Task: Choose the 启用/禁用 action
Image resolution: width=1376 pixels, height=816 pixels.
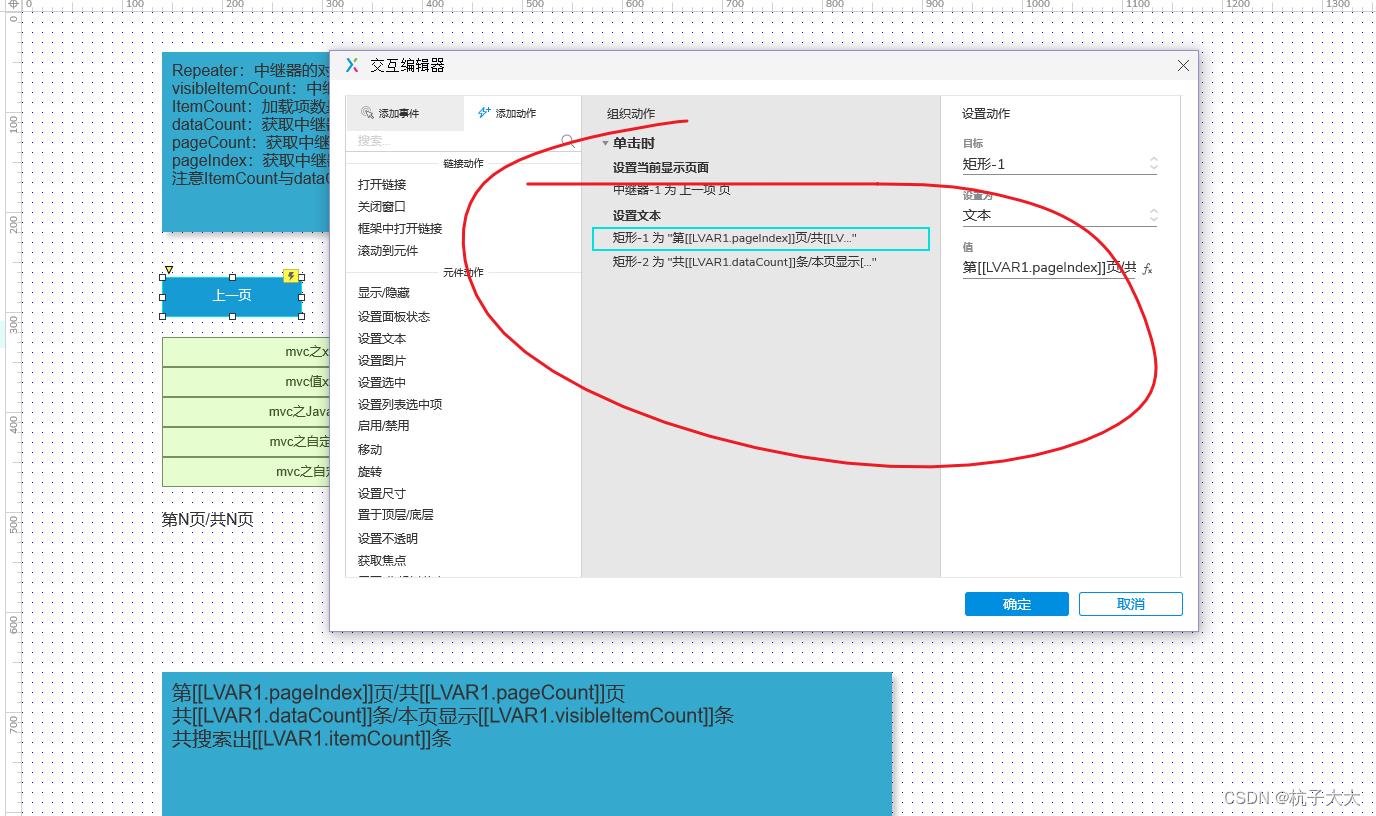Action: (x=384, y=426)
